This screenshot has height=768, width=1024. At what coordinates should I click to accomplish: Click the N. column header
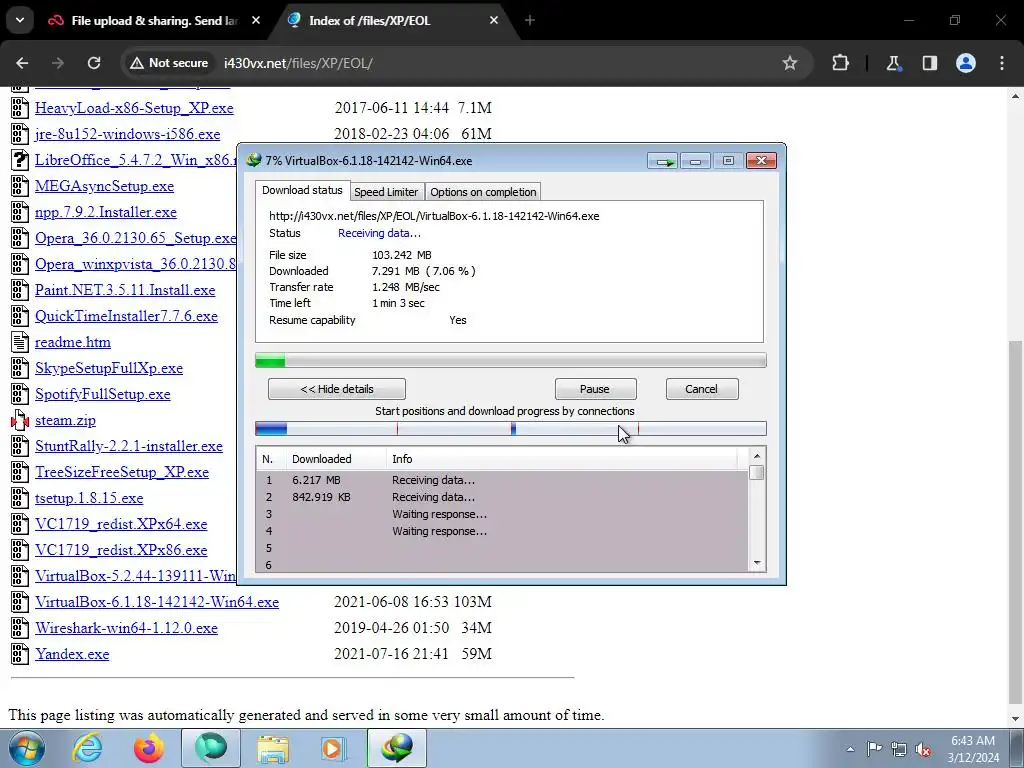pyautogui.click(x=271, y=459)
